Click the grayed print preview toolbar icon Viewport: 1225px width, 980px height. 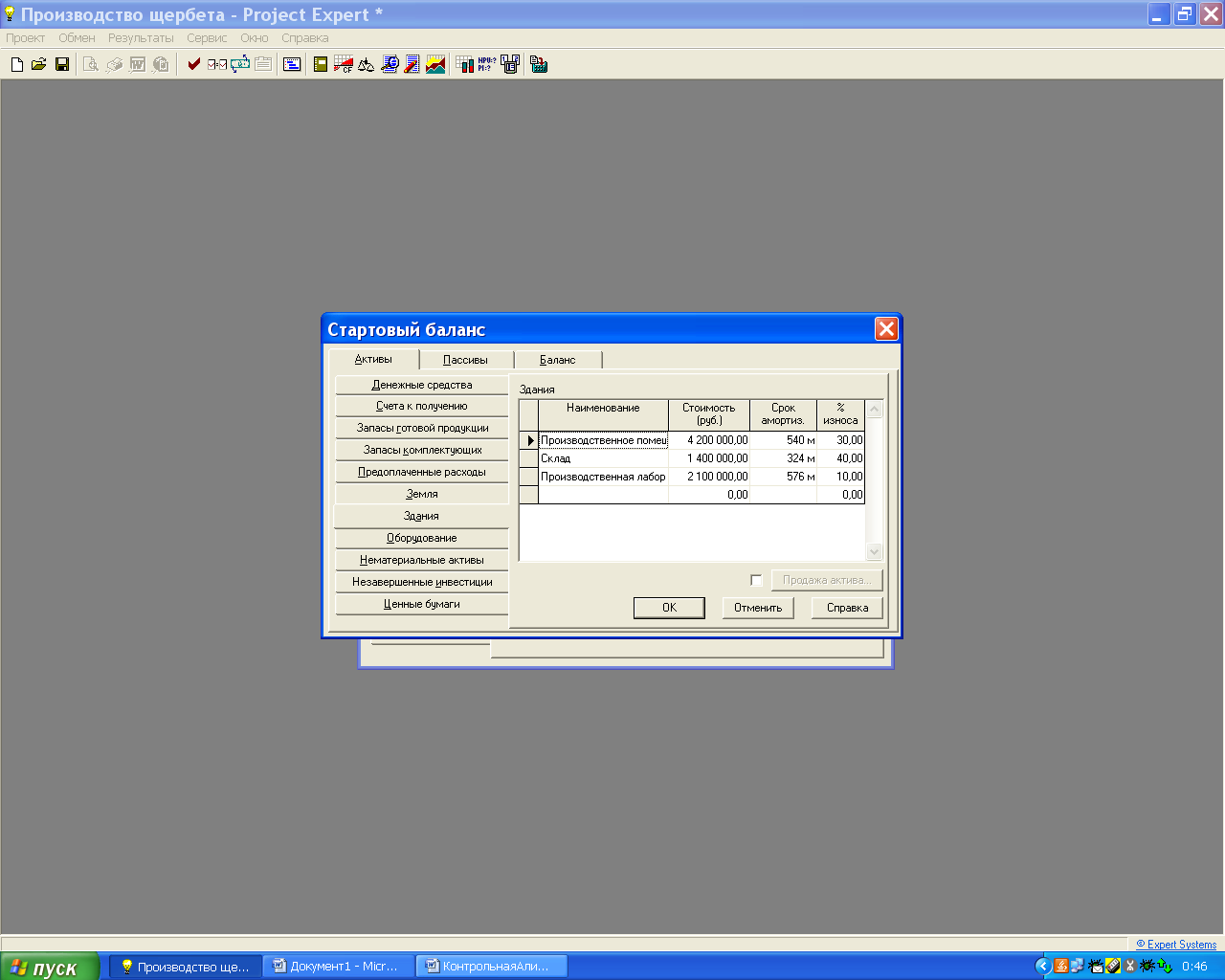(91, 64)
